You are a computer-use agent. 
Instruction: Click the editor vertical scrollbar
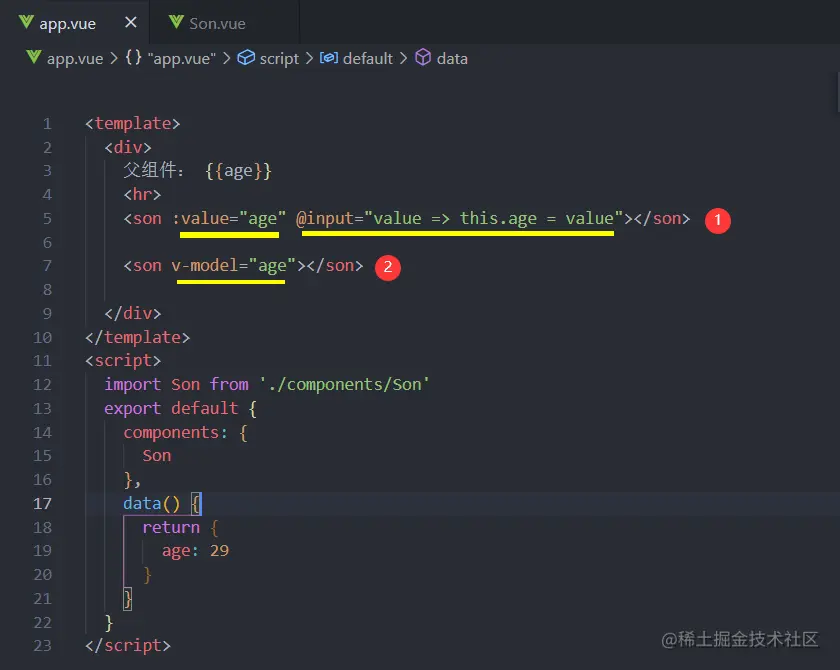837,92
